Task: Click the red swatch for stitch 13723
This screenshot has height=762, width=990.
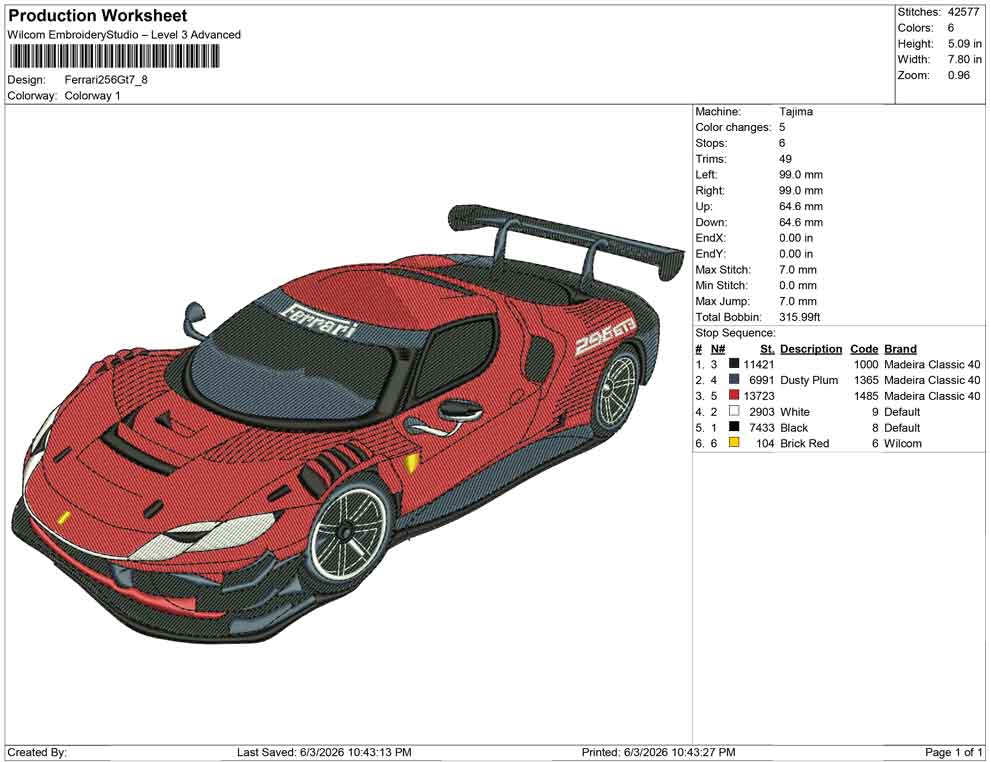Action: [734, 395]
